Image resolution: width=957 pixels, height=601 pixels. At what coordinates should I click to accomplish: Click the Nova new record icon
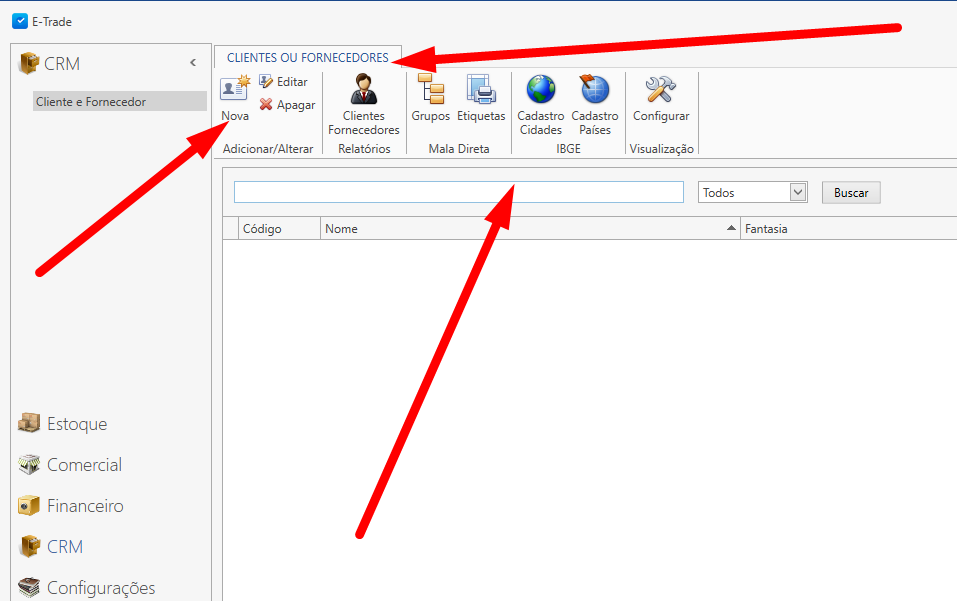tap(234, 90)
